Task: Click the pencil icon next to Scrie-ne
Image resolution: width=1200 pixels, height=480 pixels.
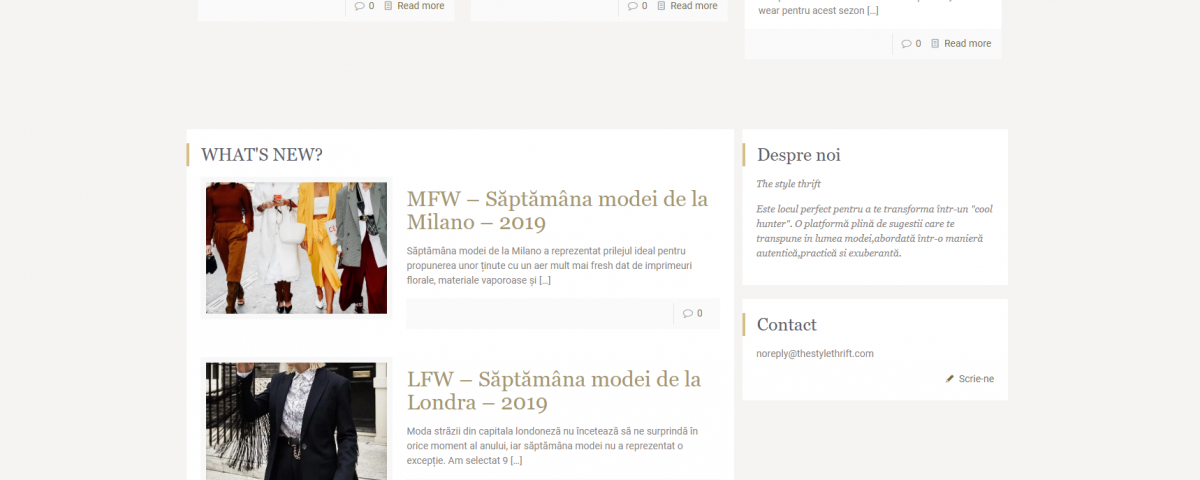Action: 950,379
